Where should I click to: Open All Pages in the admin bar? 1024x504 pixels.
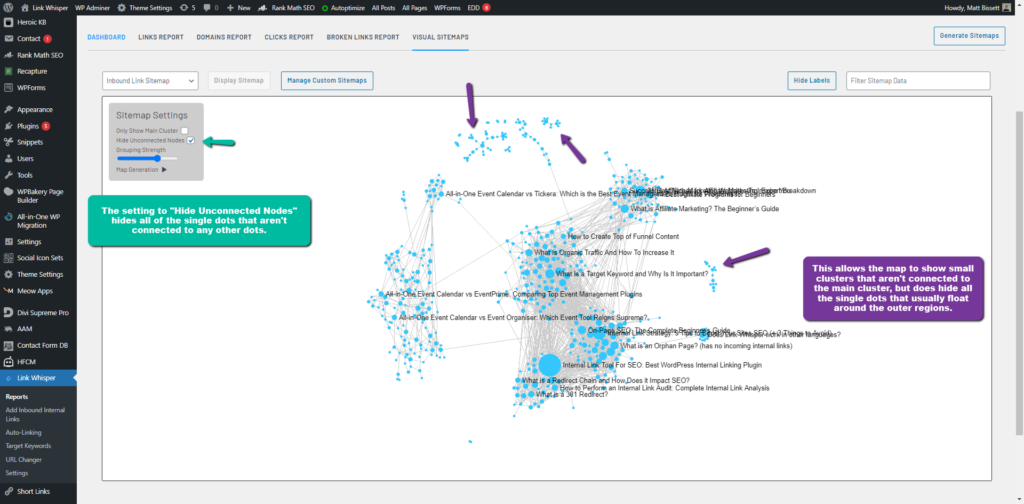(415, 8)
